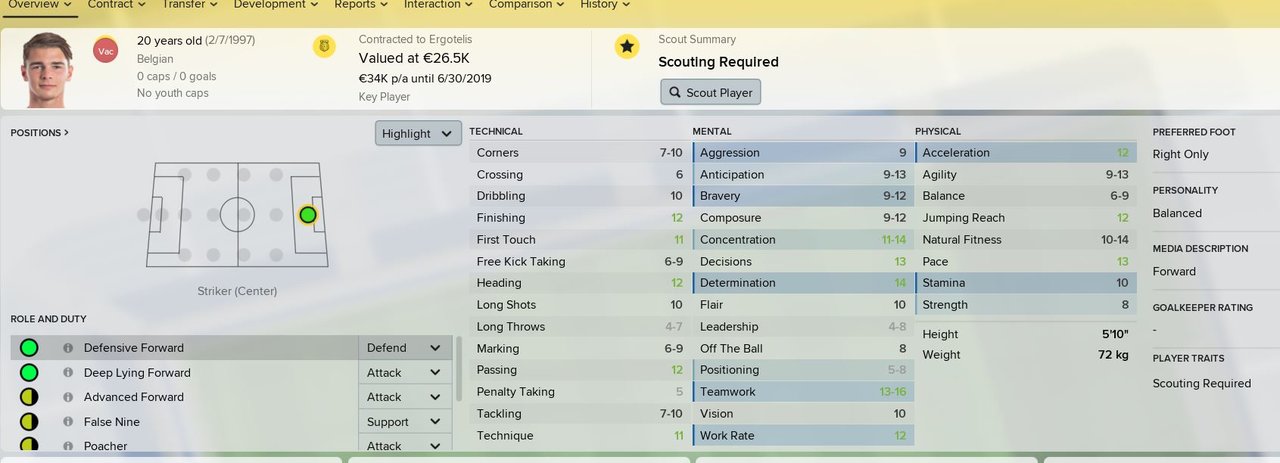
Task: Open the Defend duty dropdown
Action: tap(405, 348)
